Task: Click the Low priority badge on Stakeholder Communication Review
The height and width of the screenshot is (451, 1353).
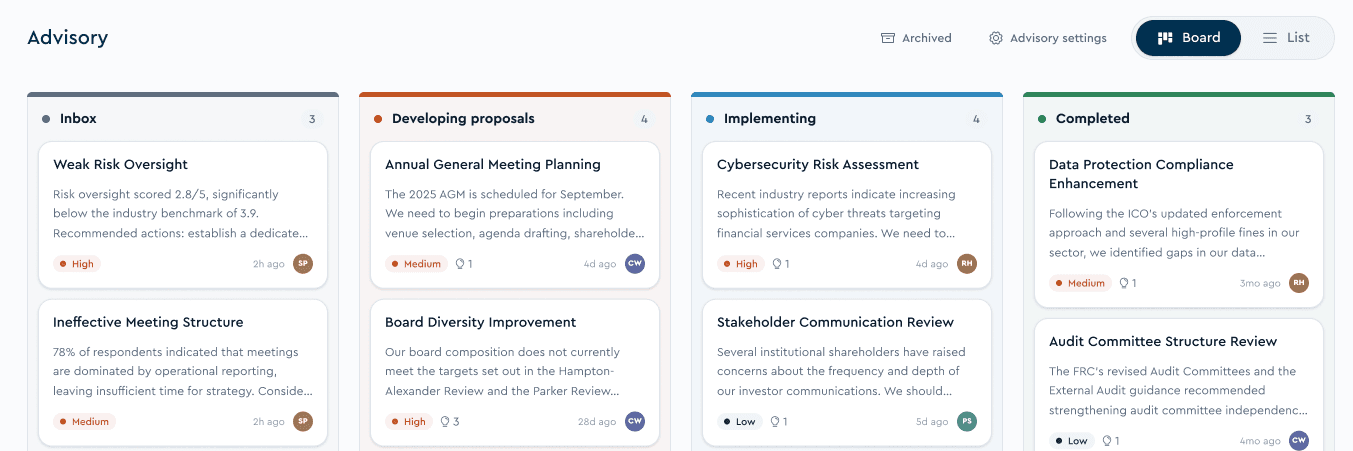Action: [740, 422]
